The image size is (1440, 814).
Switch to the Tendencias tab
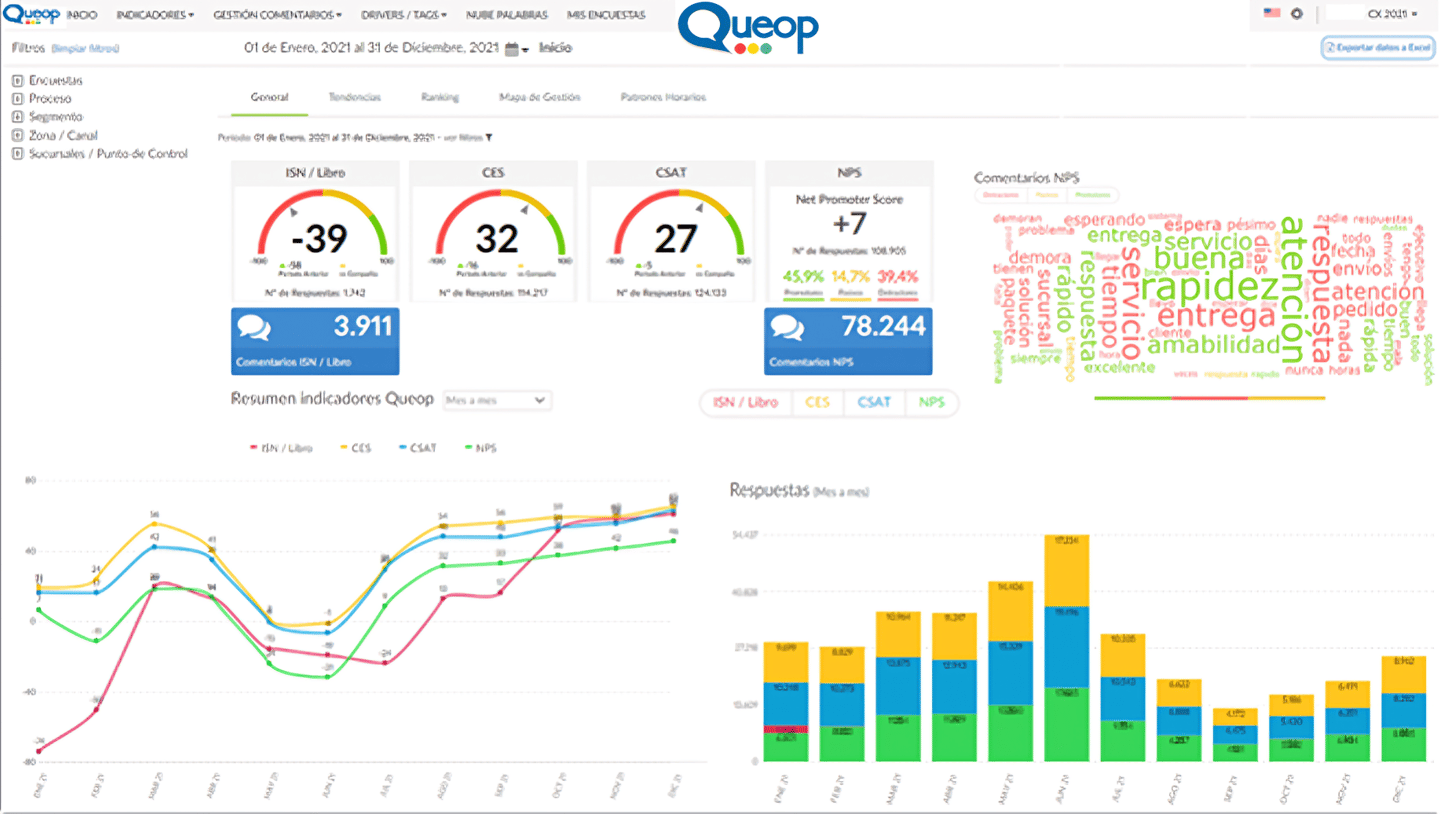[355, 97]
